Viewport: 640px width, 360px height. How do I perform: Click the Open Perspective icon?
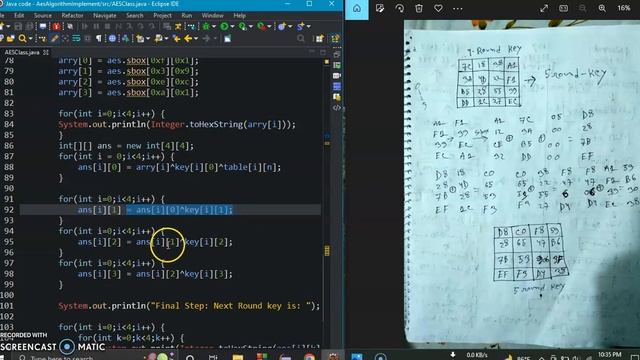319,38
